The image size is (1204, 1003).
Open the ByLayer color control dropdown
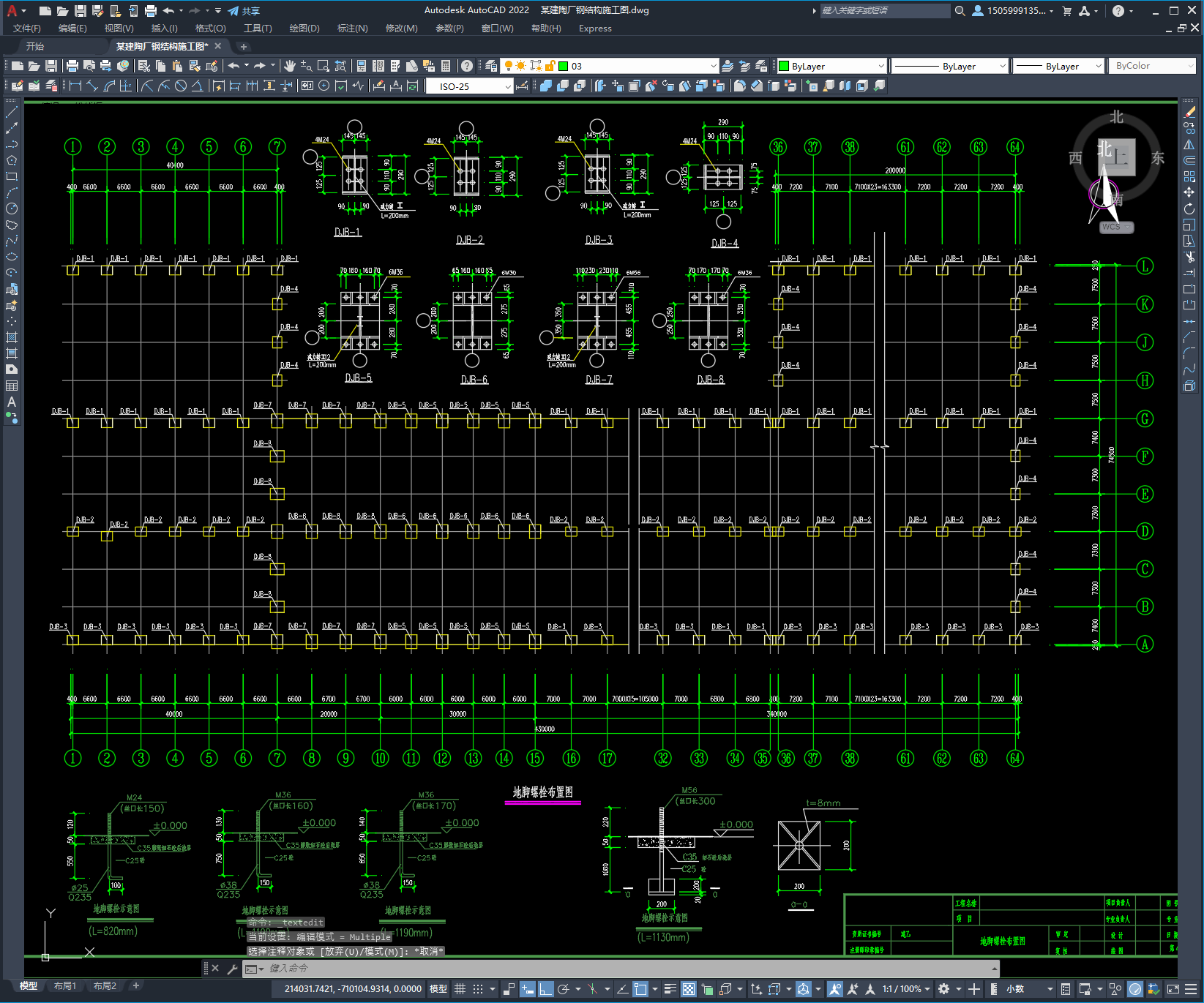pyautogui.click(x=880, y=66)
